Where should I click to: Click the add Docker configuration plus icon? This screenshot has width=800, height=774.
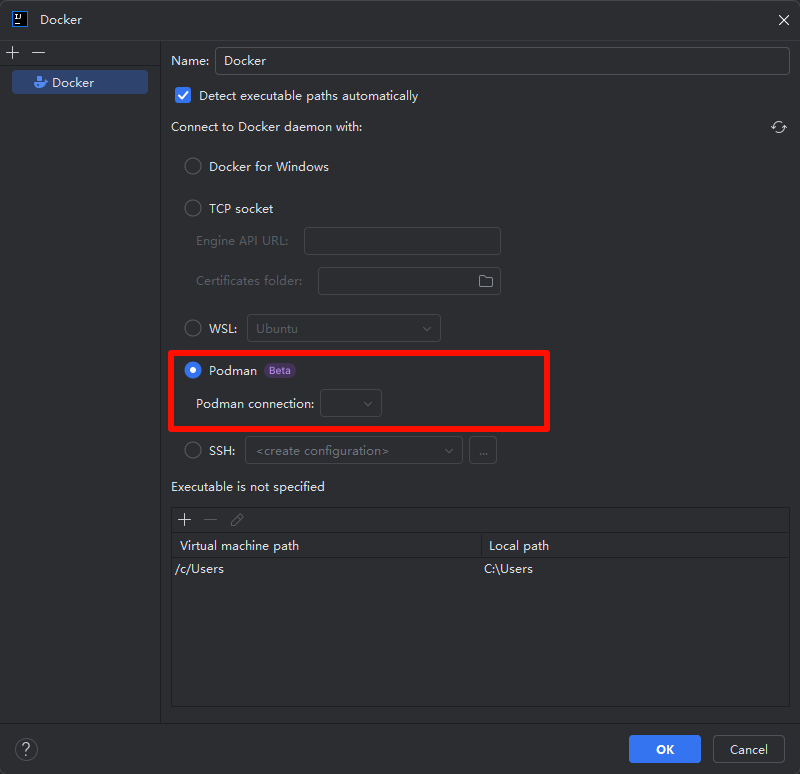click(x=13, y=52)
